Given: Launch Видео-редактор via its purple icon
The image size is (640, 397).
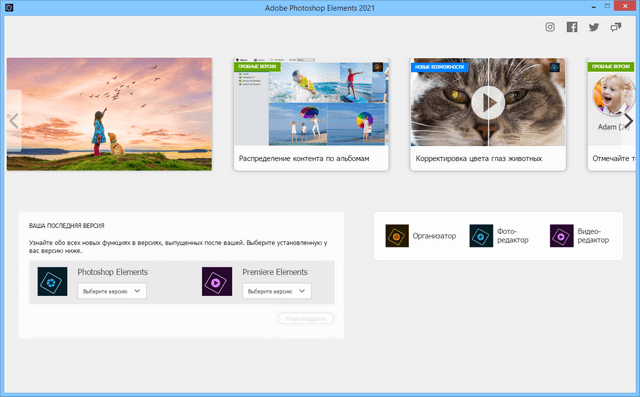Looking at the screenshot, I should [x=562, y=236].
